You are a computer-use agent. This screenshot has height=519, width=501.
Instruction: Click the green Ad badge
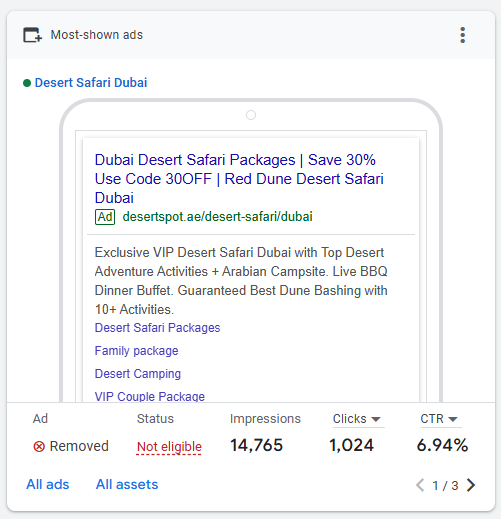105,217
